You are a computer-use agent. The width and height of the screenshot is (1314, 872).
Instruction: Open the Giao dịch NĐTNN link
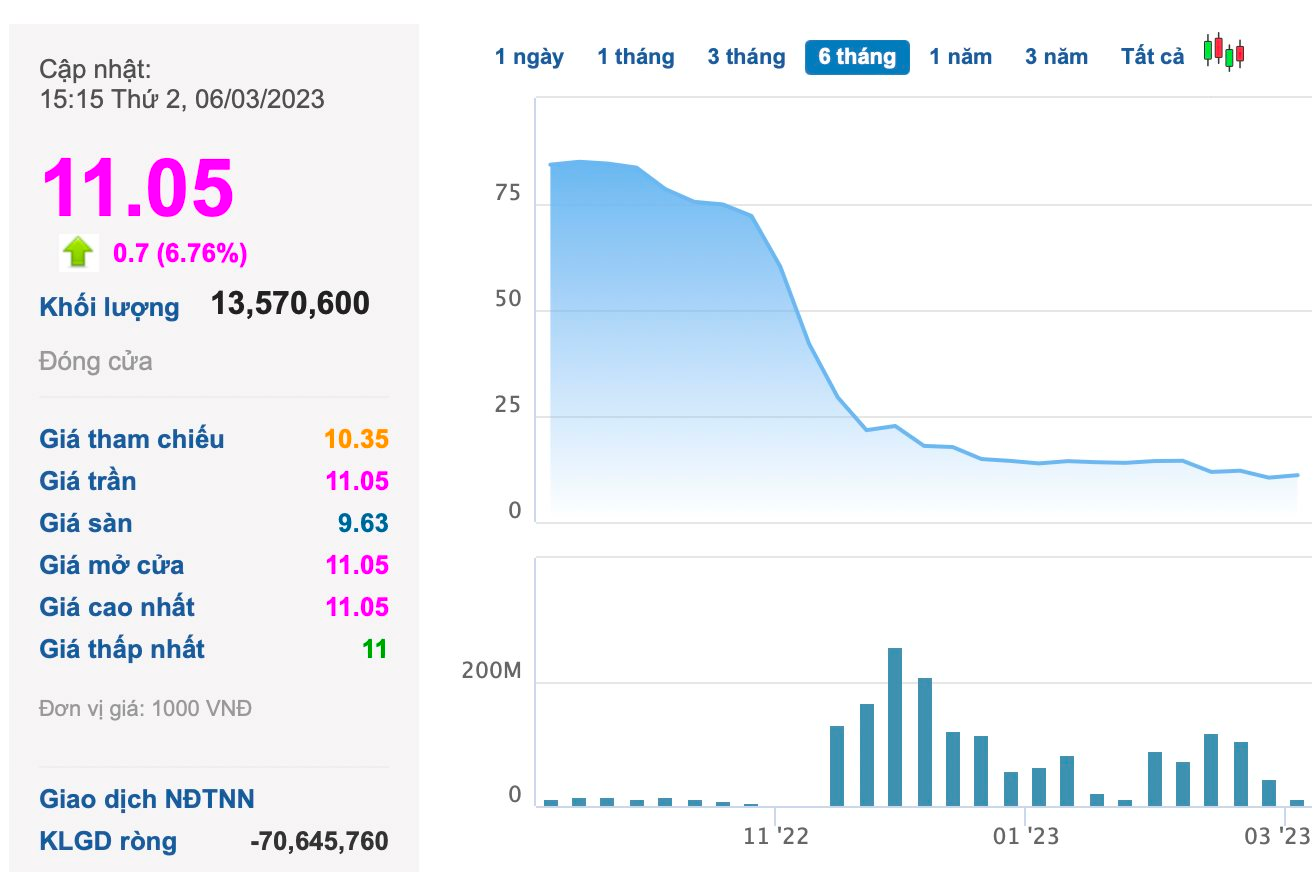click(147, 799)
